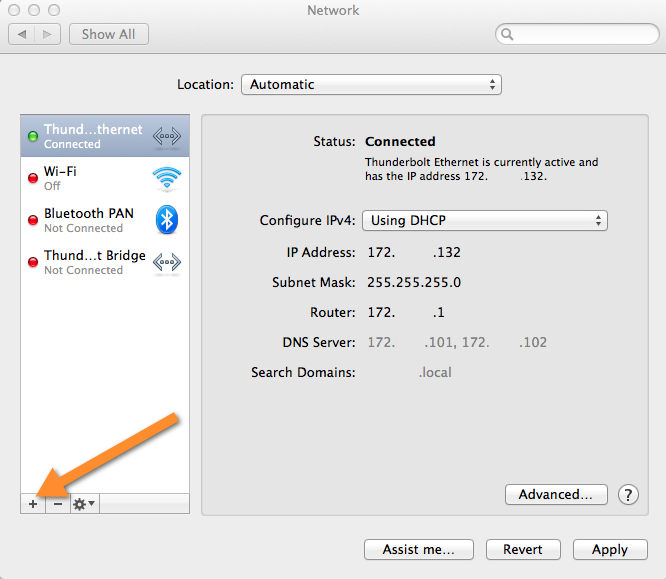Select Bluetooth PAN in the service list
This screenshot has width=666, height=579.
pyautogui.click(x=90, y=220)
